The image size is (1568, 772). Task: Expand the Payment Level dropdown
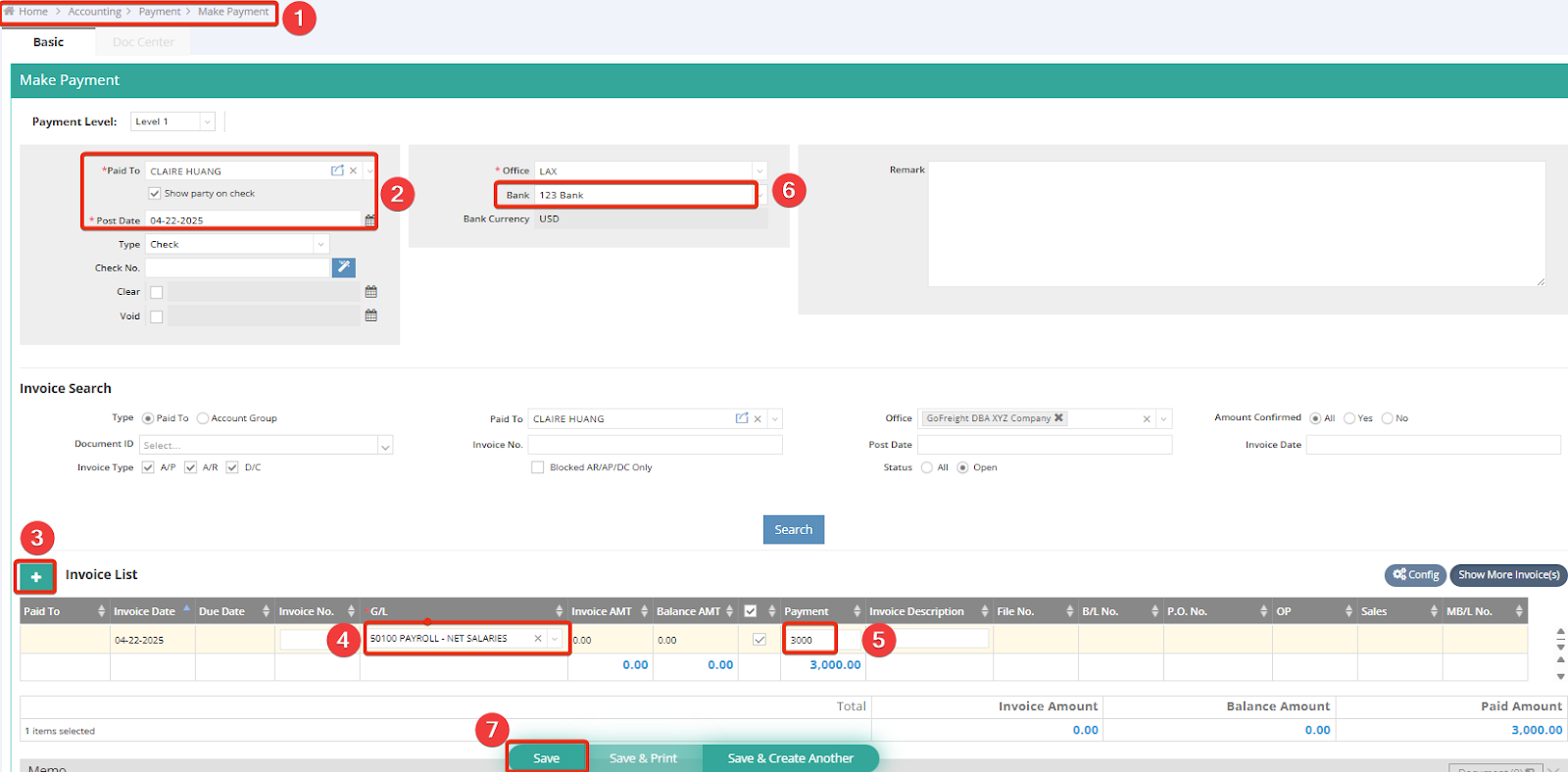(x=207, y=121)
